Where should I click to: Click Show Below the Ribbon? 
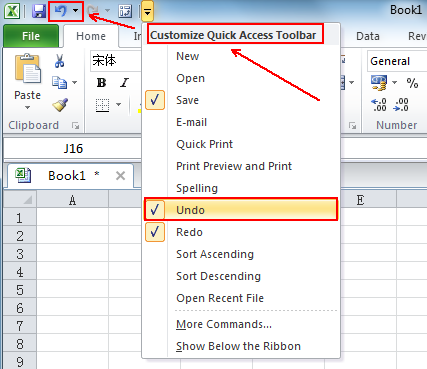[x=241, y=346]
